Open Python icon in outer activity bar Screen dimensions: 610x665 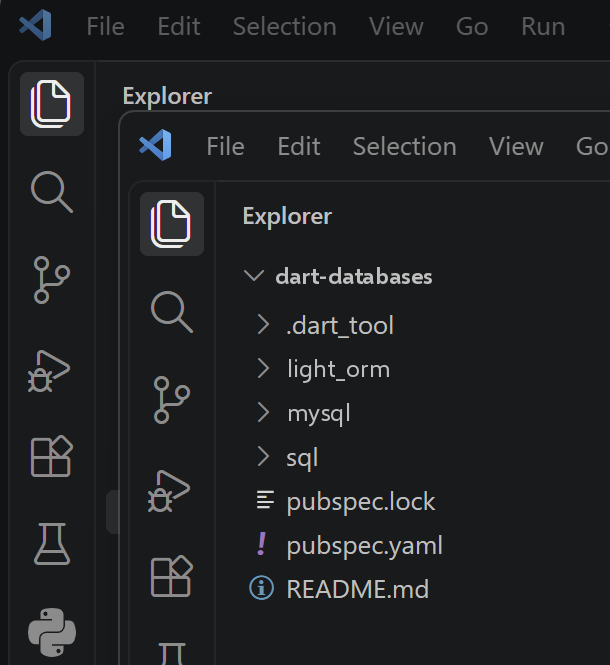tap(52, 632)
